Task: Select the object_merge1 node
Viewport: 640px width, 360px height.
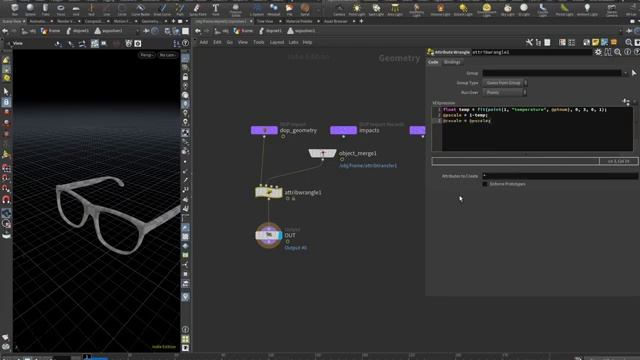Action: pyautogui.click(x=322, y=153)
